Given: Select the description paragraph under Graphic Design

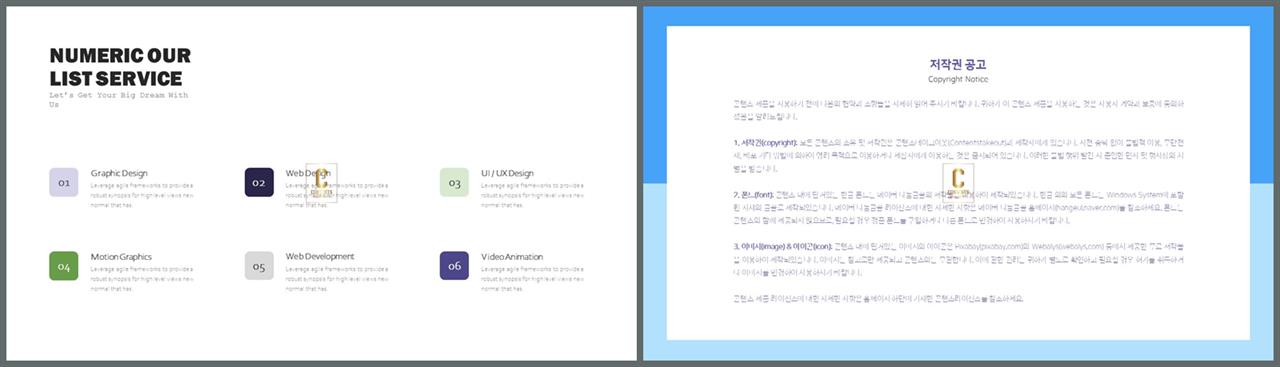Looking at the screenshot, I should coord(141,195).
